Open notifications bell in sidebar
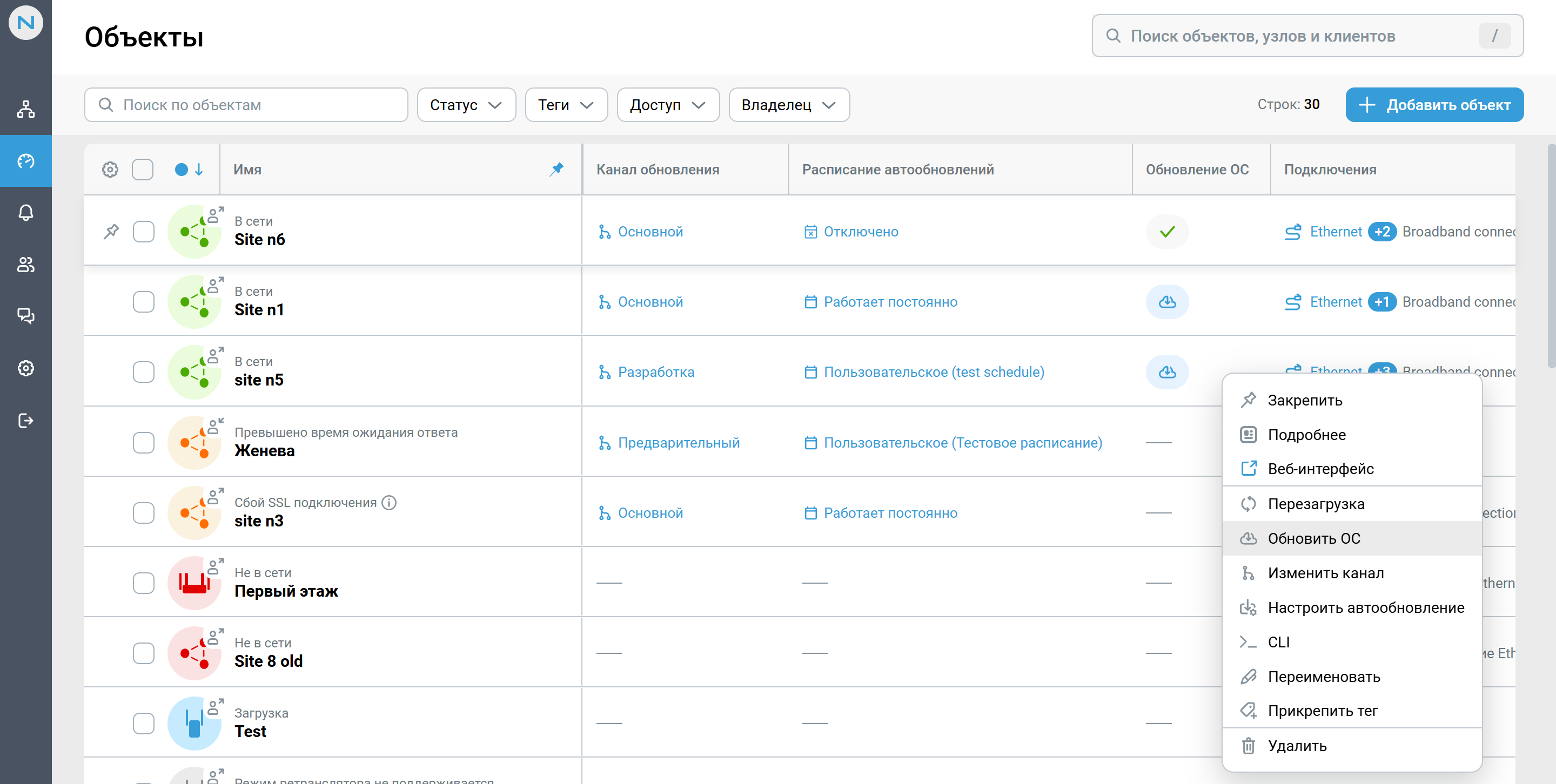1556x784 pixels. (x=25, y=212)
